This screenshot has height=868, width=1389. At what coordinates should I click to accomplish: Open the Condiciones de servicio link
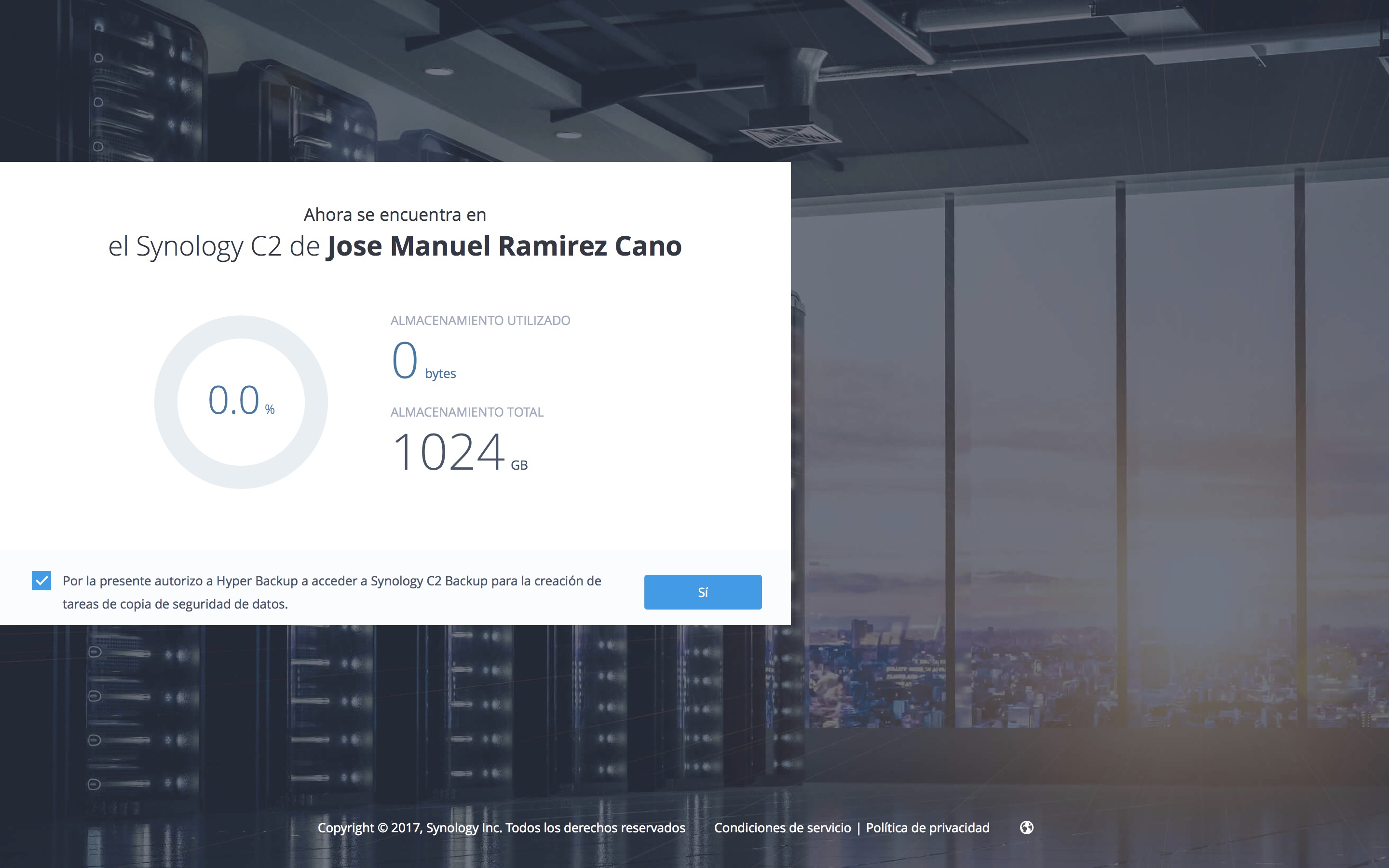[x=782, y=827]
